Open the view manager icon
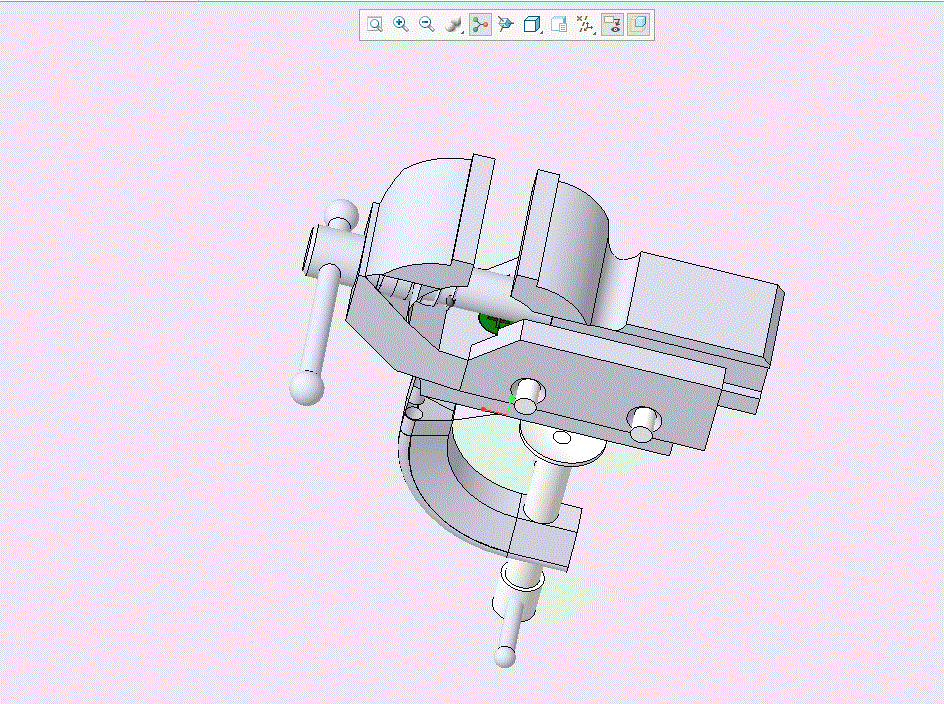Screen dimensions: 944x704 [559, 25]
